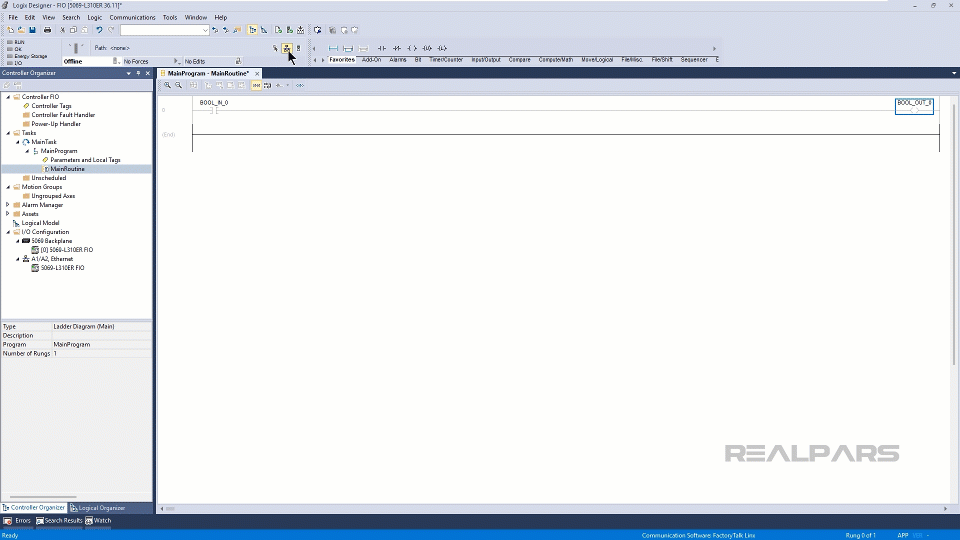960x540 pixels.
Task: Click the Print icon
Action: point(47,30)
